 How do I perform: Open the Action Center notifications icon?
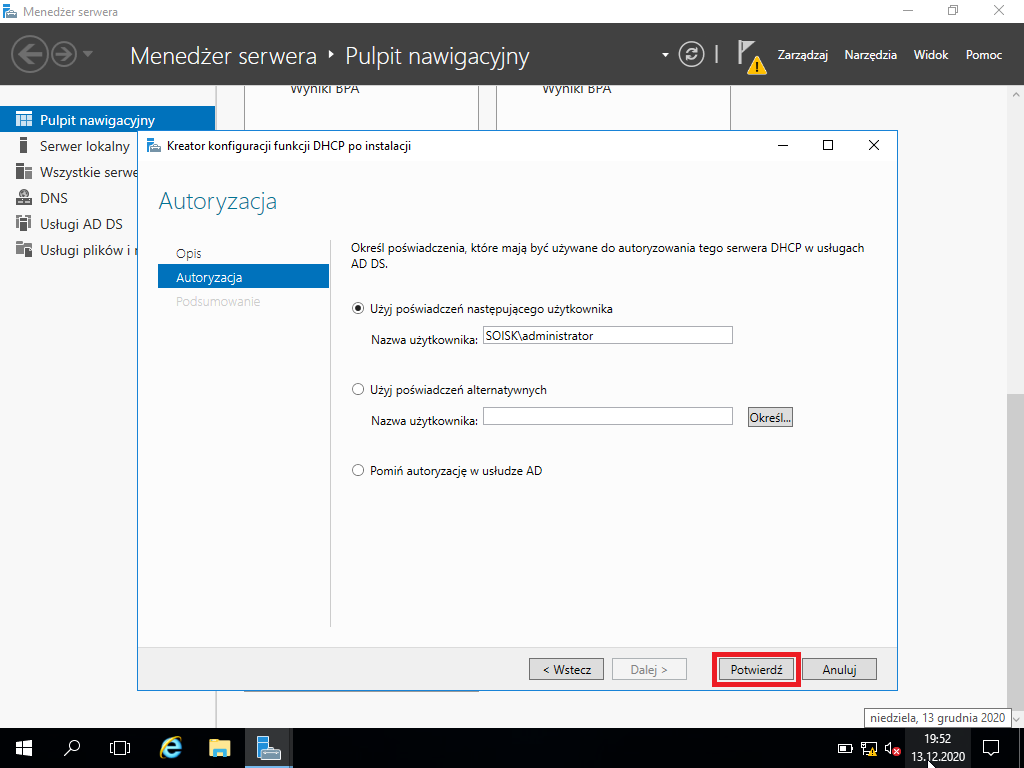(x=991, y=748)
